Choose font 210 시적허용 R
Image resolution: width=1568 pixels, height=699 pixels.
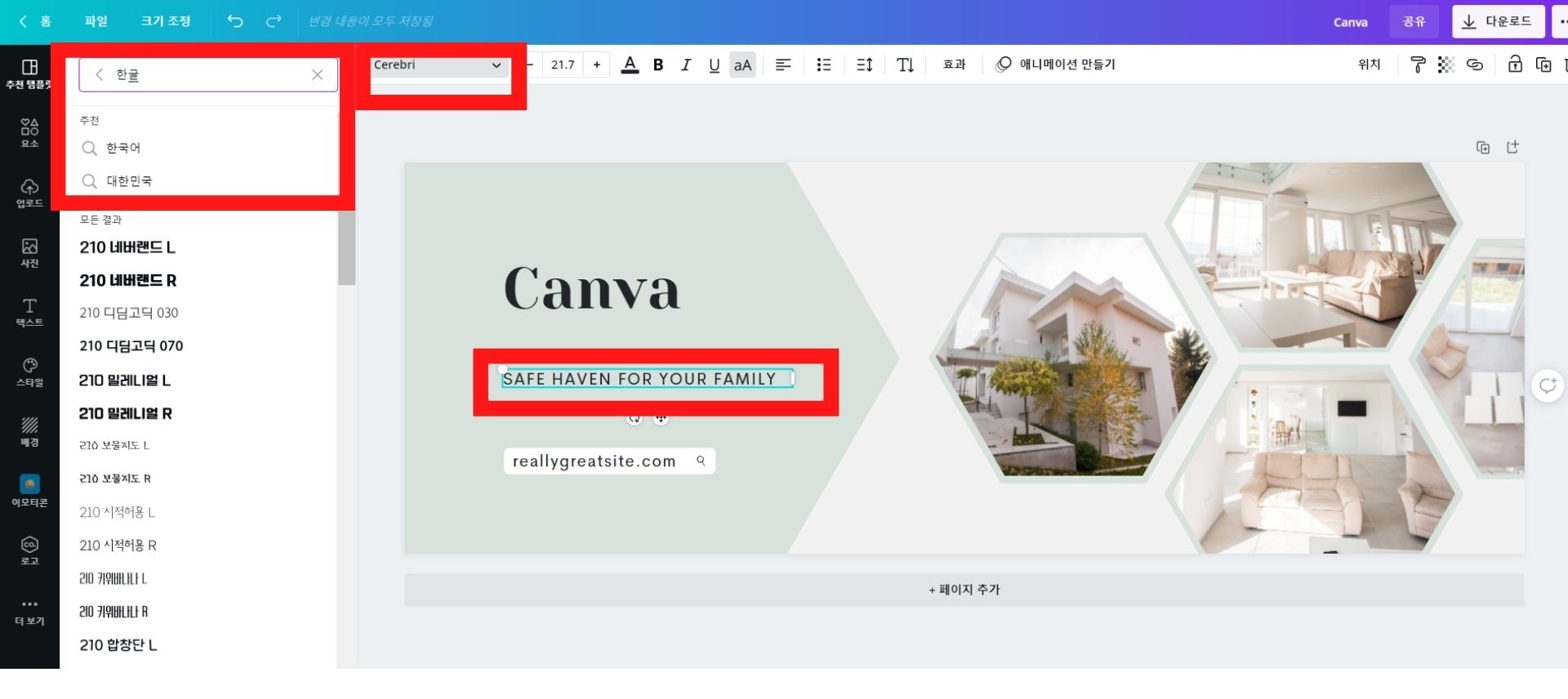point(118,545)
